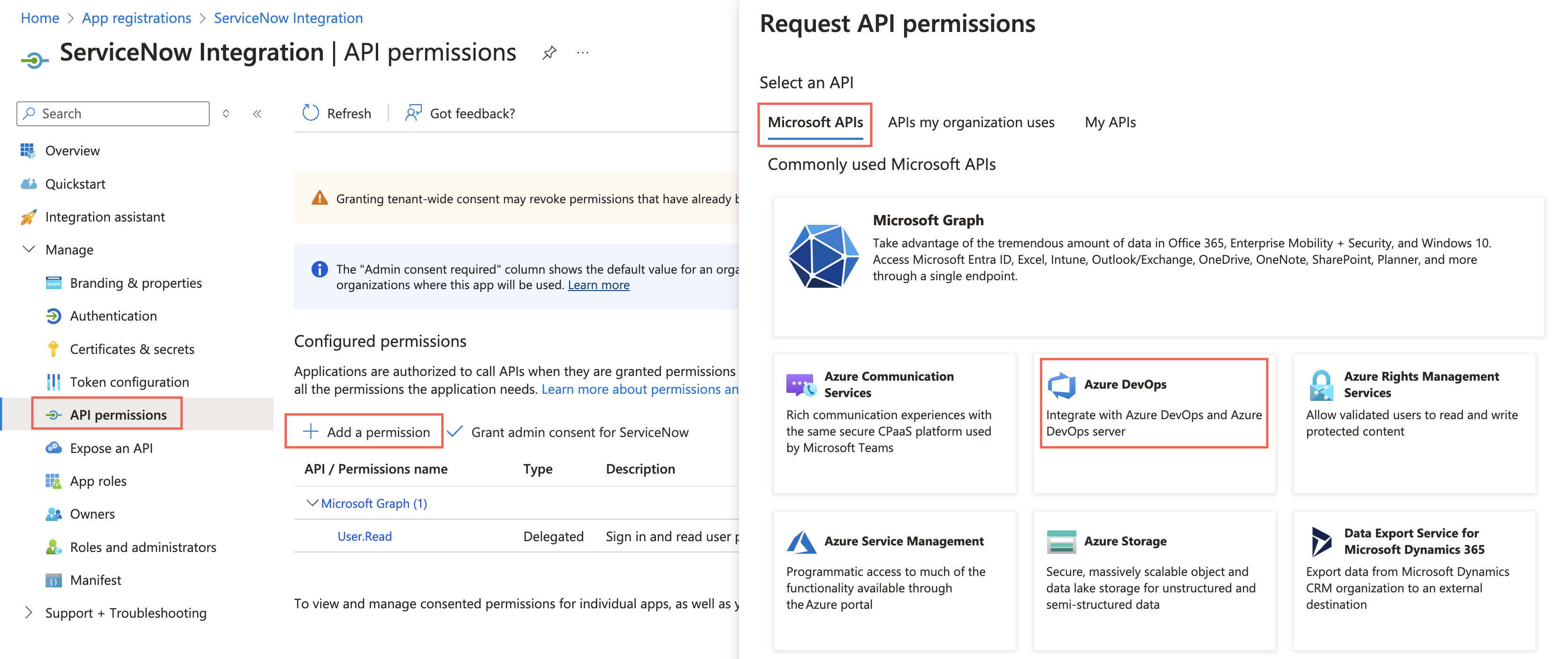Click the Refresh circular arrow icon

(x=311, y=113)
